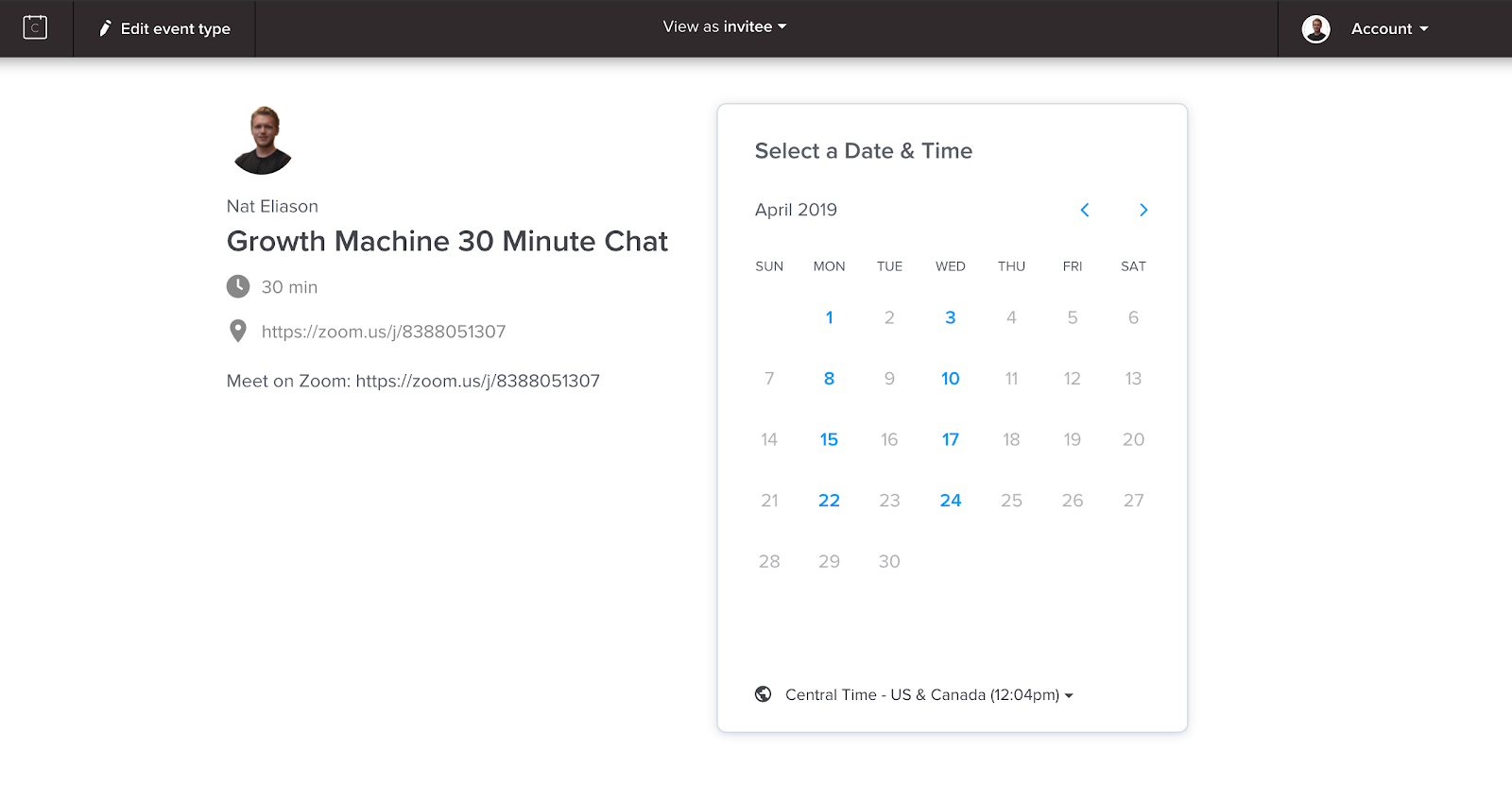Select April 17 on calendar
1512x802 pixels.
point(951,439)
